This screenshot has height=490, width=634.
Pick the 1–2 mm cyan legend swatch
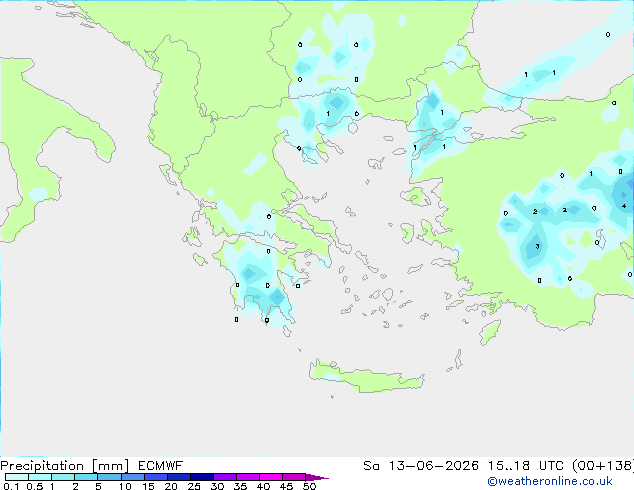63,477
